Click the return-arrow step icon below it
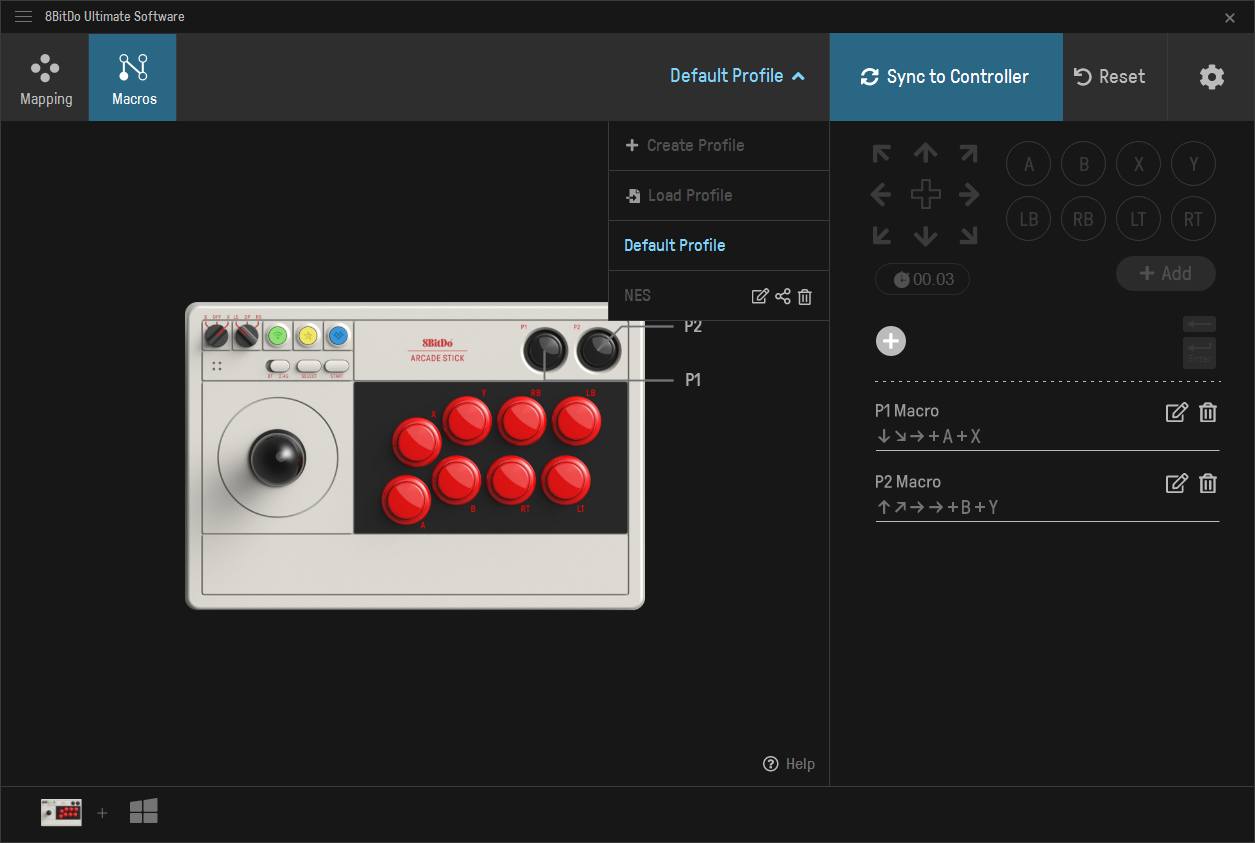The height and width of the screenshot is (843, 1255). (1200, 353)
